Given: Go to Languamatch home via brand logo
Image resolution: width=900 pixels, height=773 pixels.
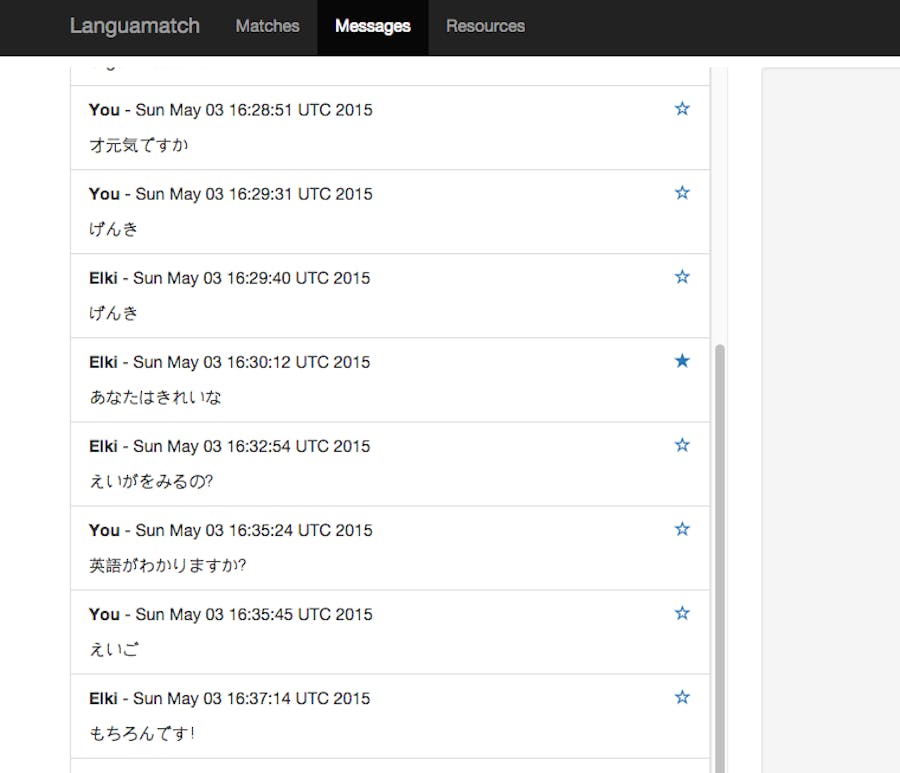Looking at the screenshot, I should pos(134,27).
